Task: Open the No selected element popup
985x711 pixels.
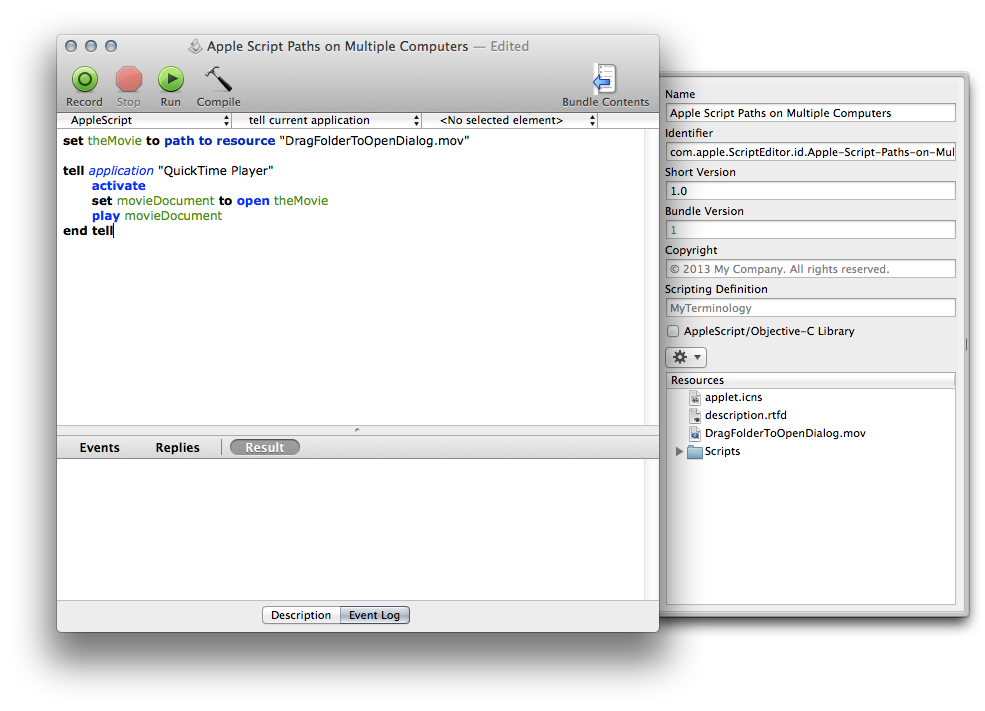Action: pos(510,121)
